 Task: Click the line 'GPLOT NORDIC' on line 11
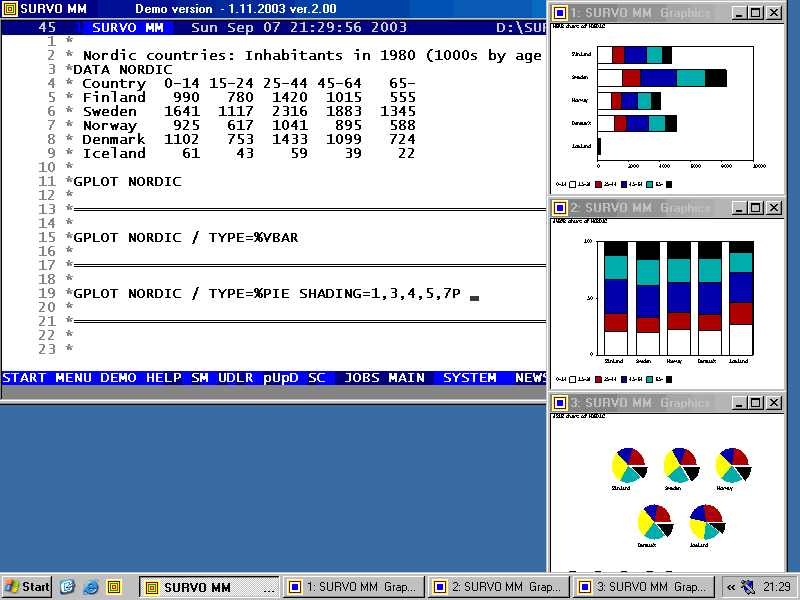point(127,182)
